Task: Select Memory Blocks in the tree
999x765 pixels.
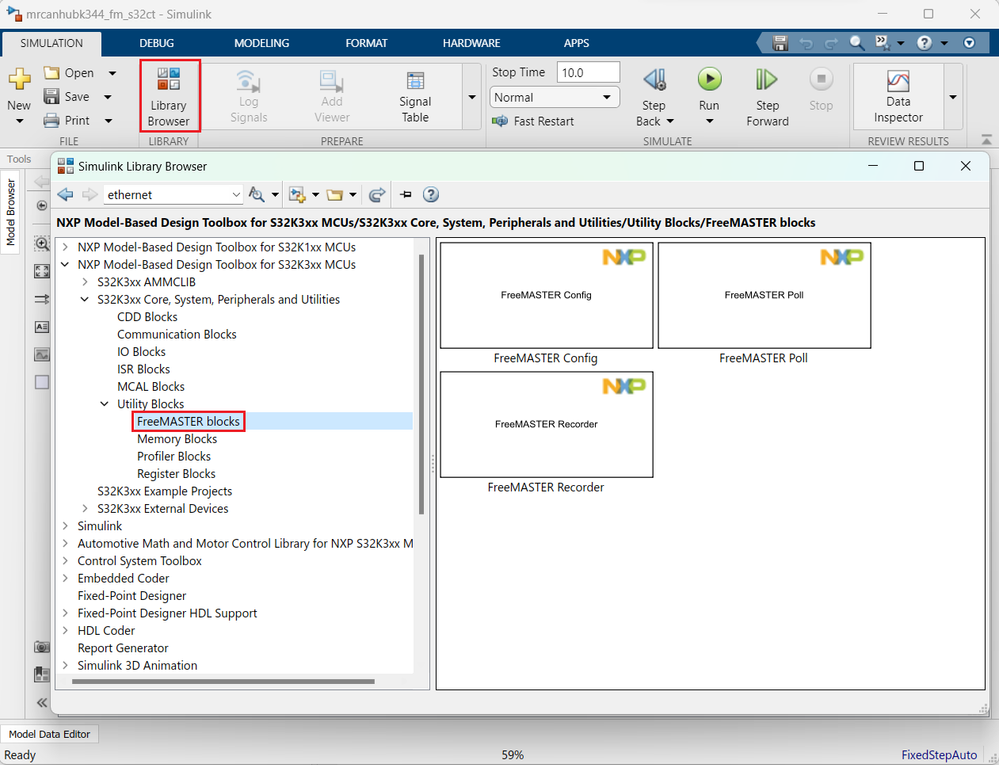Action: point(177,439)
